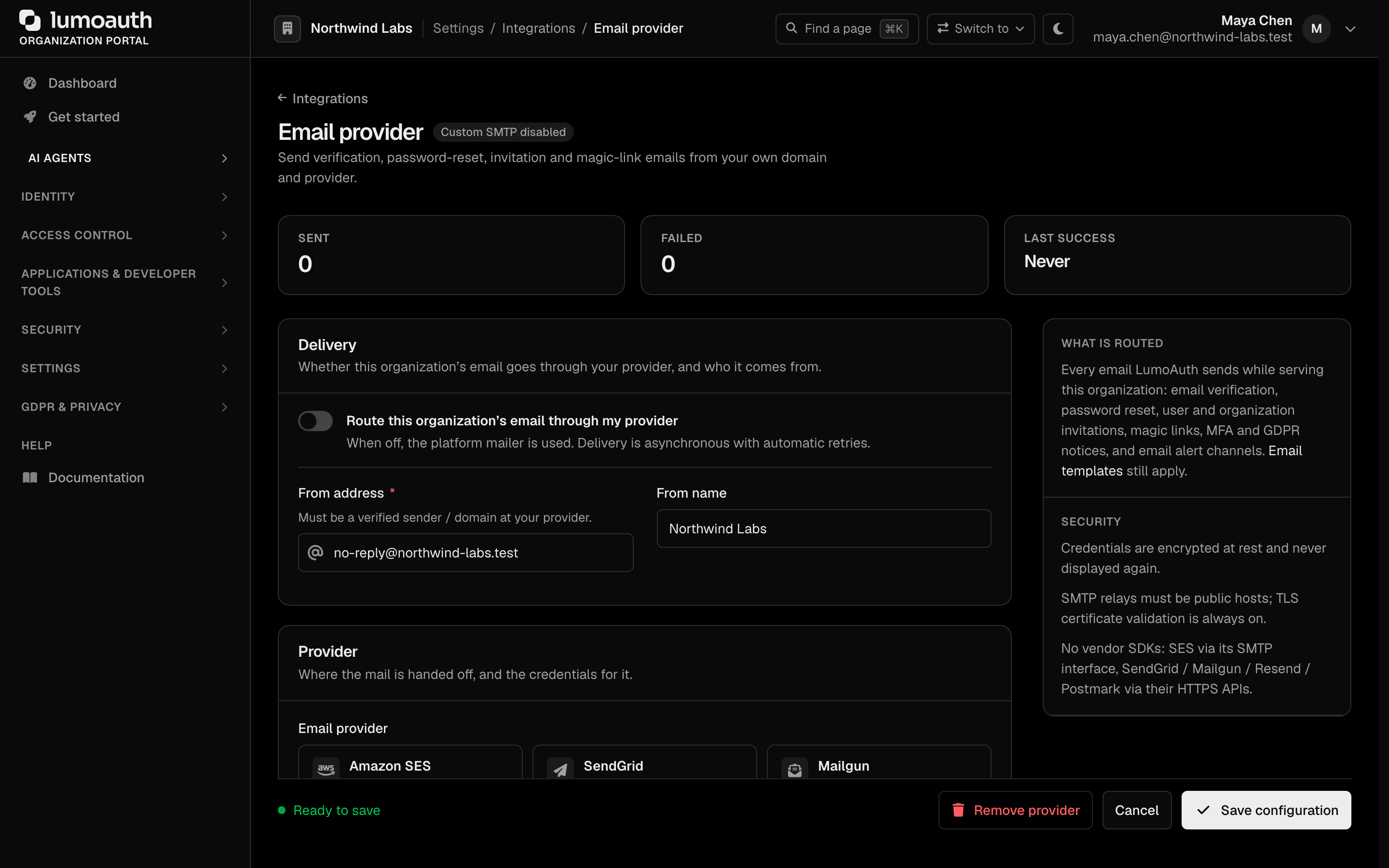
Task: Click the search magnifier icon
Action: pos(791,27)
